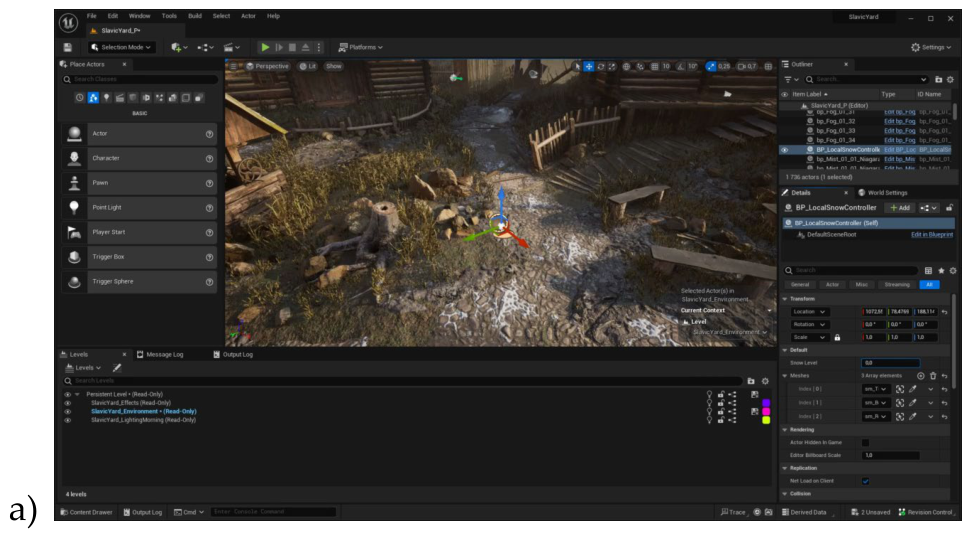Click the Outliner new folder icon

[x=938, y=79]
